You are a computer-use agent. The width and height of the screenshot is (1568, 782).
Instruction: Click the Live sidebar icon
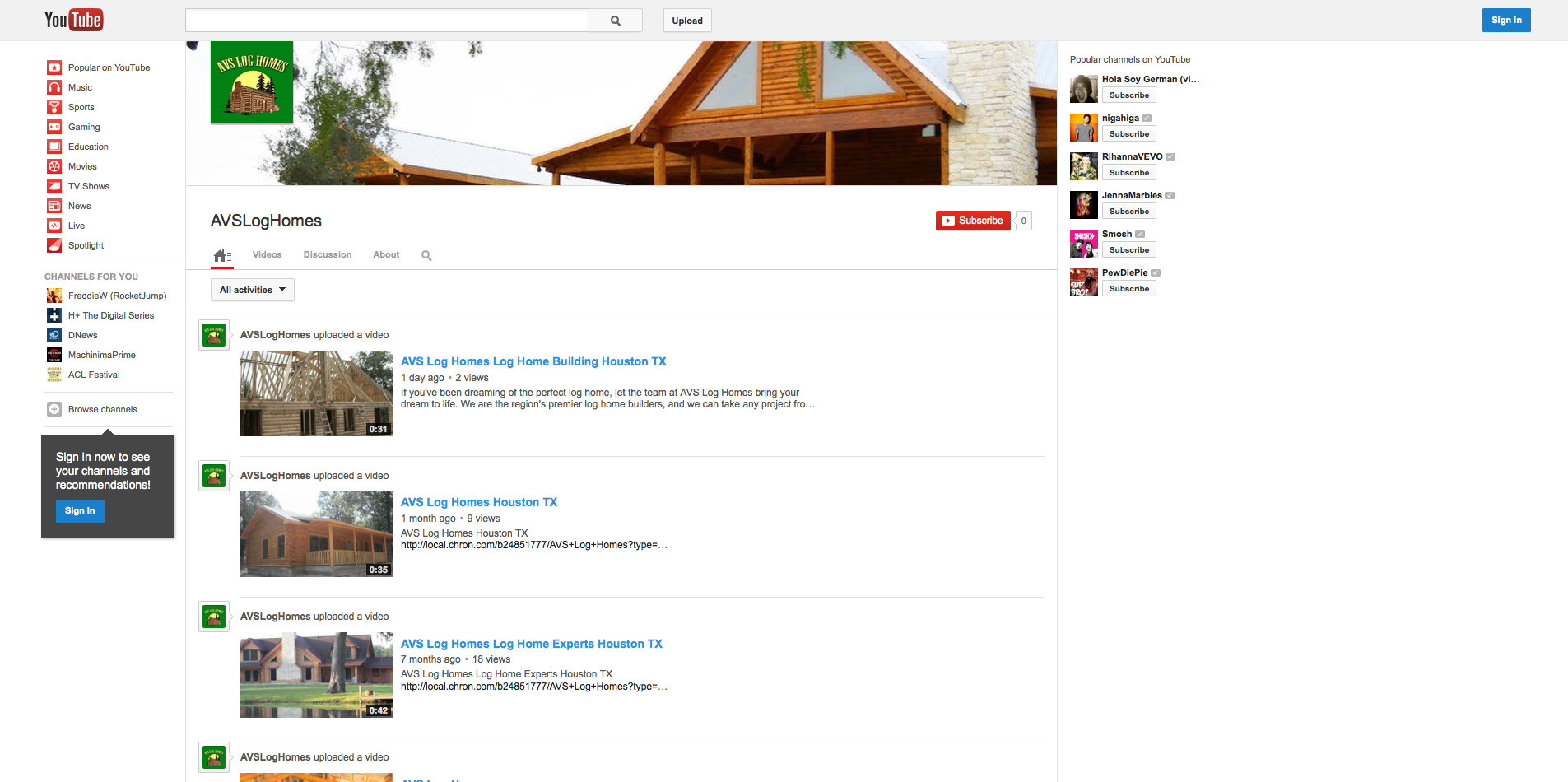click(54, 226)
